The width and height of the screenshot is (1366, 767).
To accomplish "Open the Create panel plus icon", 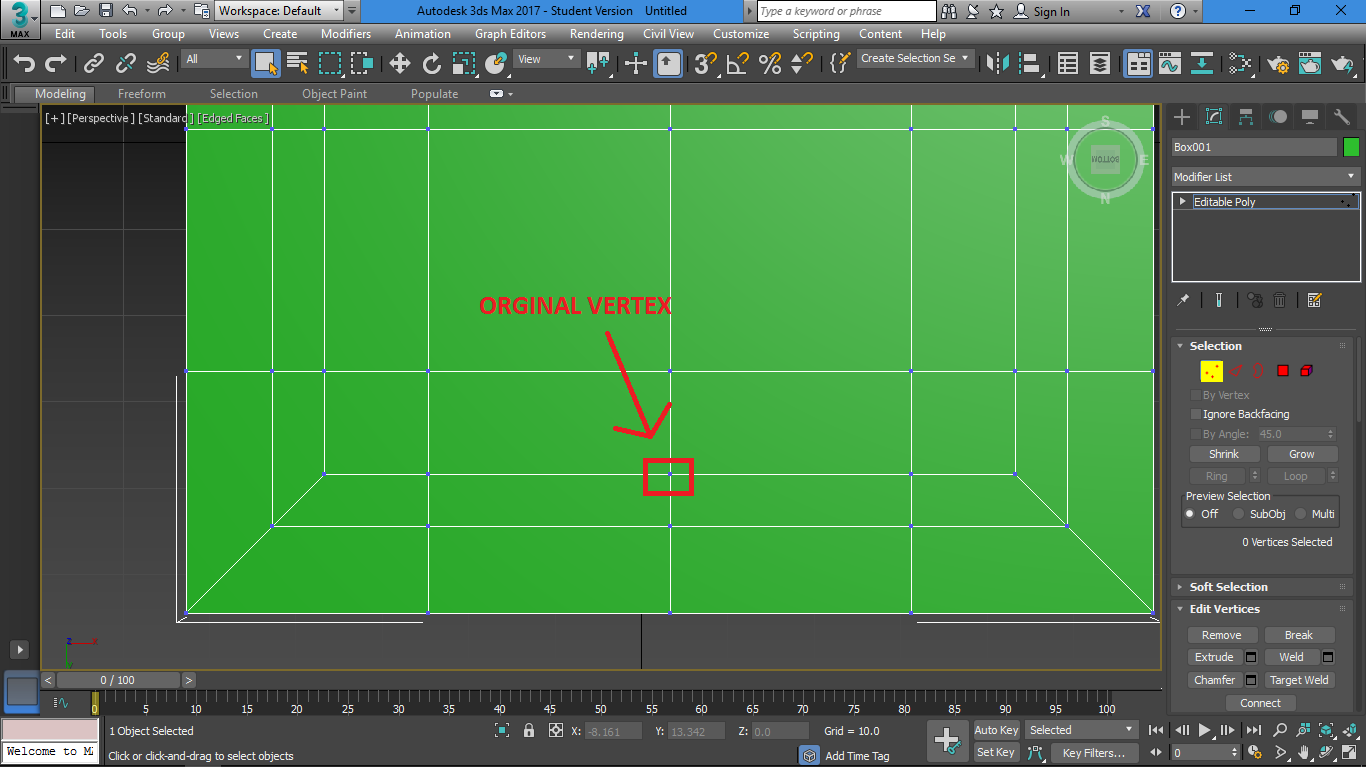I will click(1181, 116).
